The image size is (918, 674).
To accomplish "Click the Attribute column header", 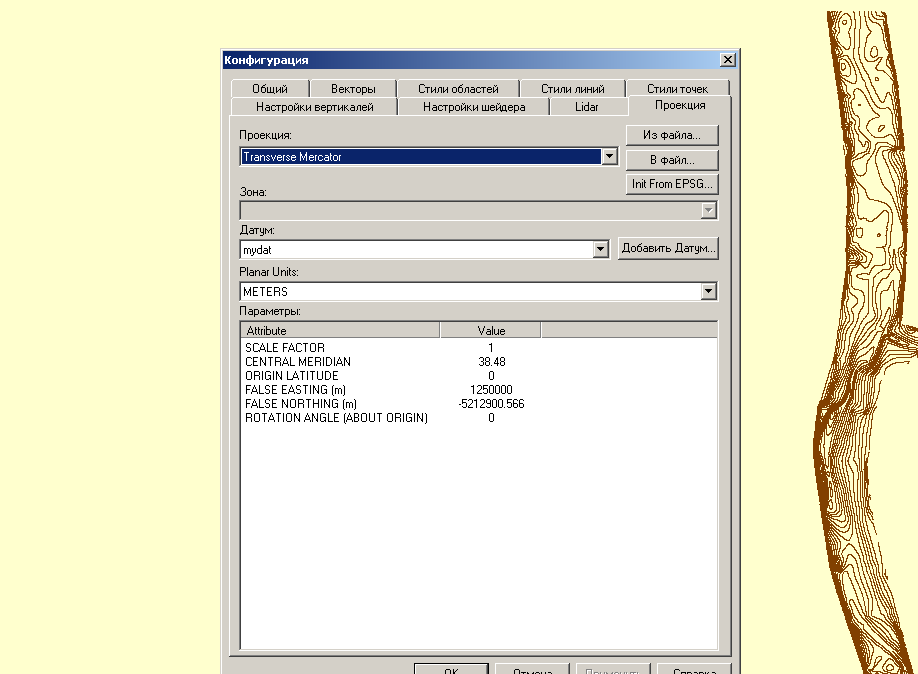I will click(x=340, y=330).
